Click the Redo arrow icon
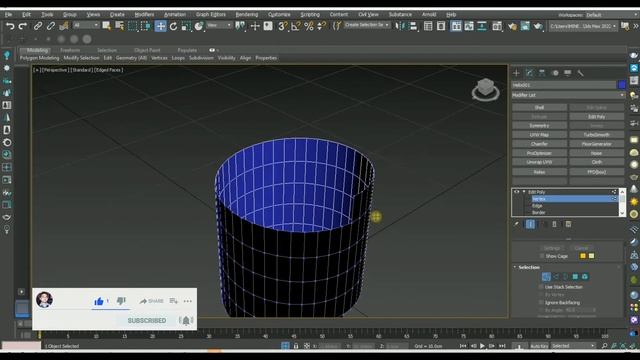Image resolution: width=640 pixels, height=360 pixels. 23,26
